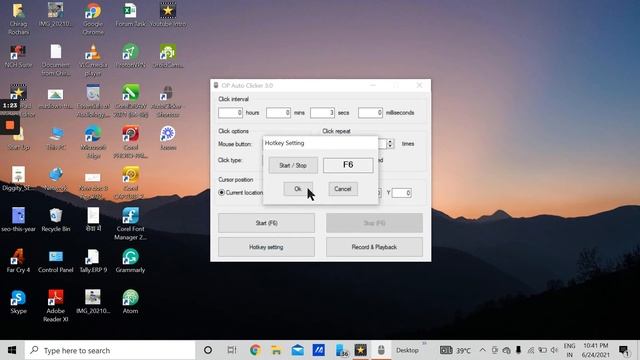Open Record & Playback in OP Auto Clicker
The image size is (640, 360).
tap(374, 247)
